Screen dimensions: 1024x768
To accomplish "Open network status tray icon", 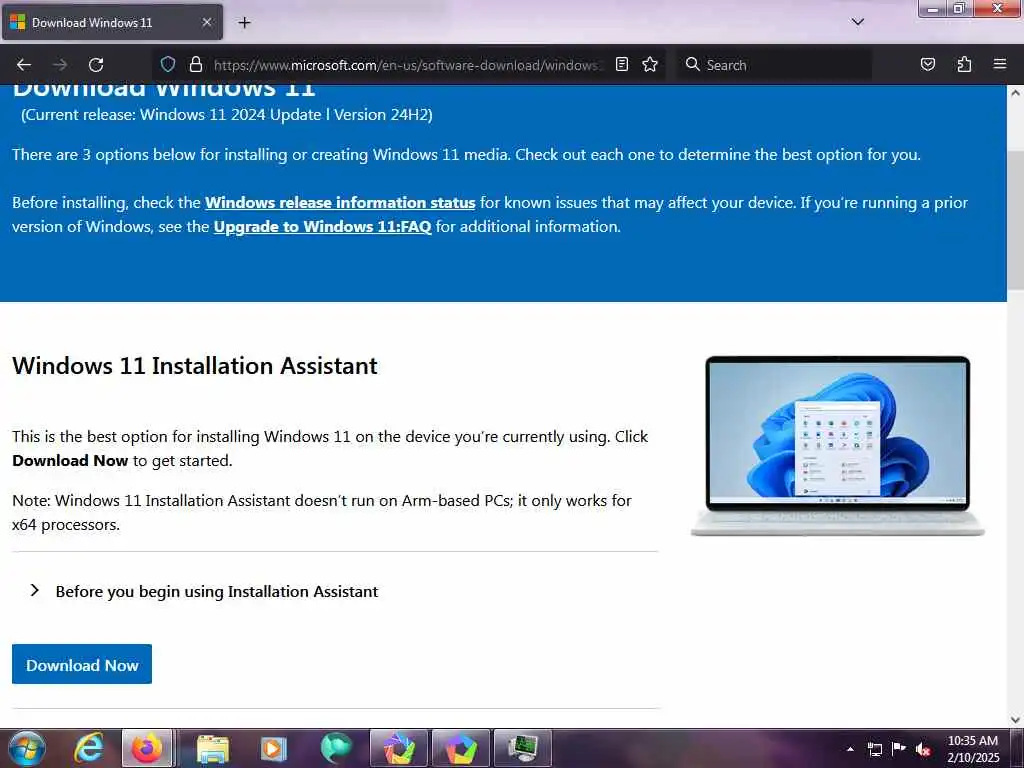I will (874, 749).
